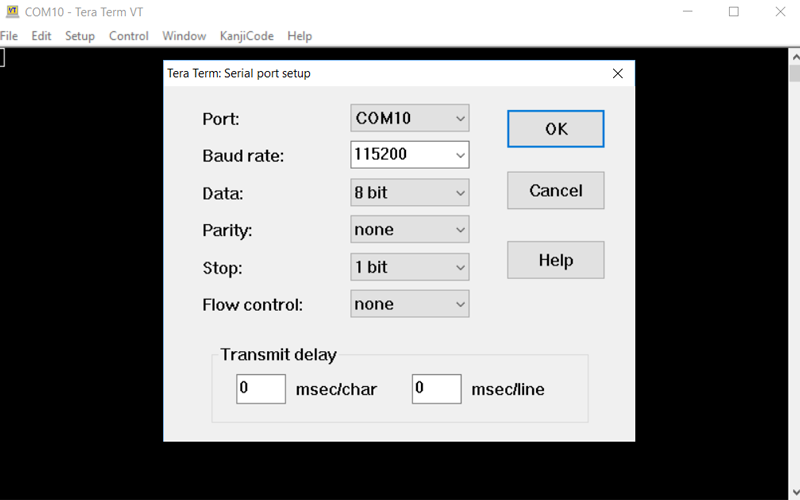Focus the msec/char transmit delay field

coord(260,389)
